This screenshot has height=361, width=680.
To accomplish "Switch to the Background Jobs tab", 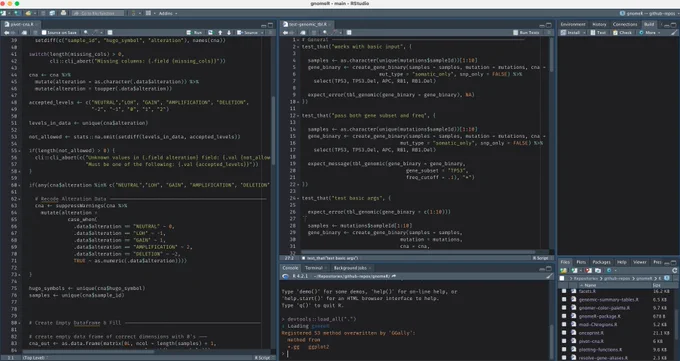I will pos(350,268).
